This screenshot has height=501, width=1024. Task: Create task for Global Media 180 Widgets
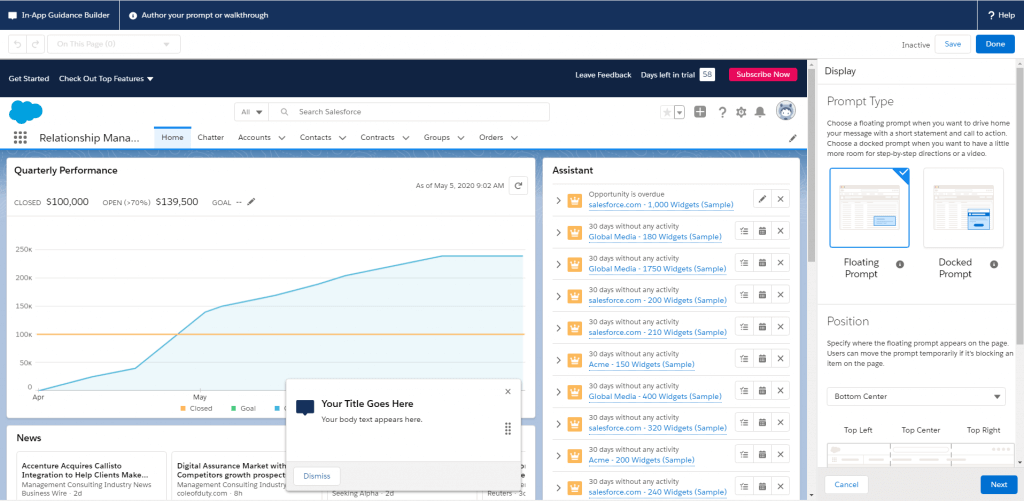point(744,231)
